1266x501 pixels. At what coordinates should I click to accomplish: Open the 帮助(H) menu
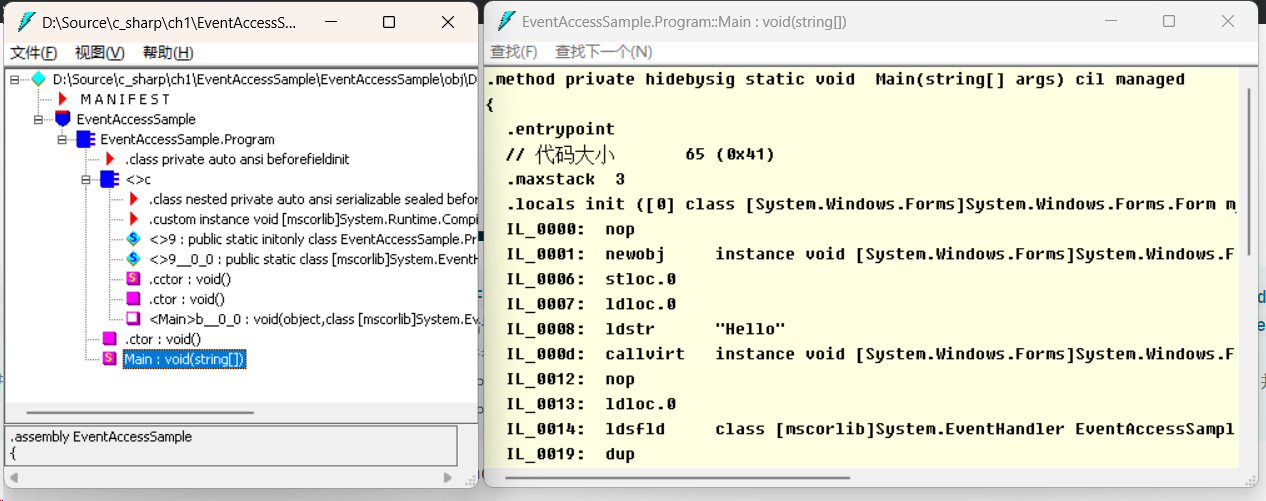coord(168,53)
